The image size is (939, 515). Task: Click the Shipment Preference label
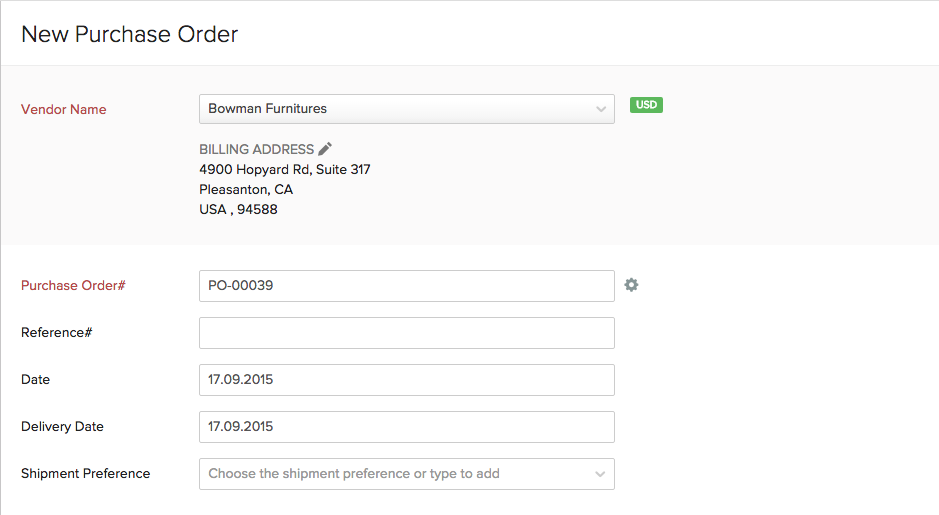coord(85,474)
